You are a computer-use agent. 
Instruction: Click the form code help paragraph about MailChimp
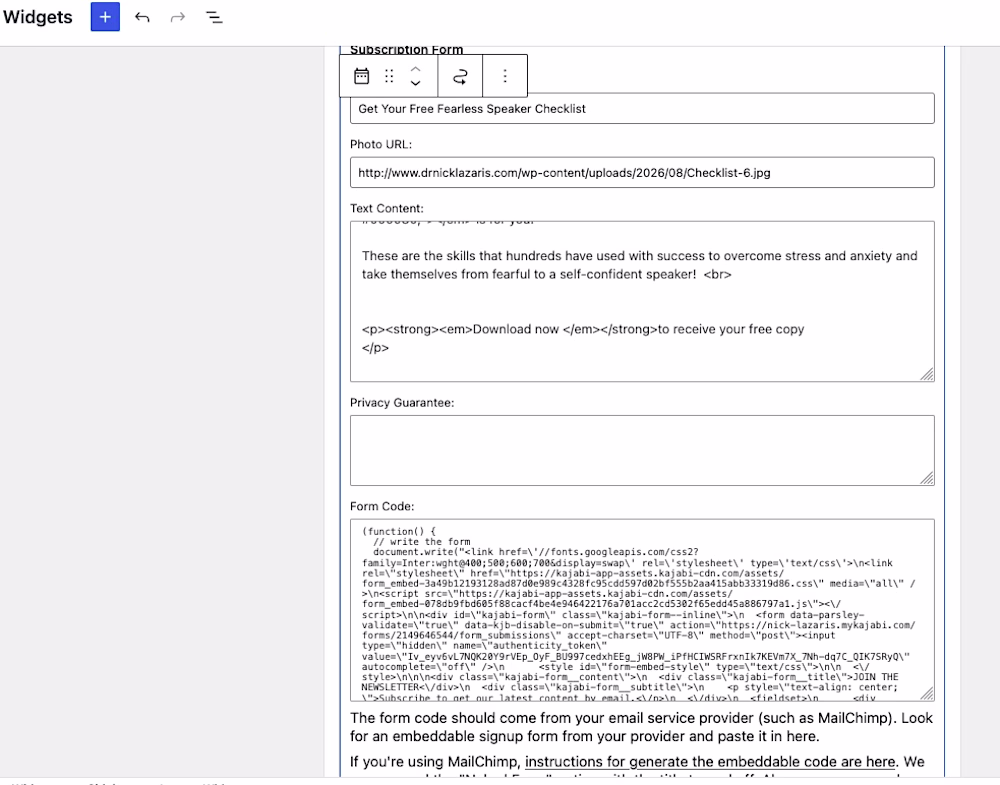(642, 727)
